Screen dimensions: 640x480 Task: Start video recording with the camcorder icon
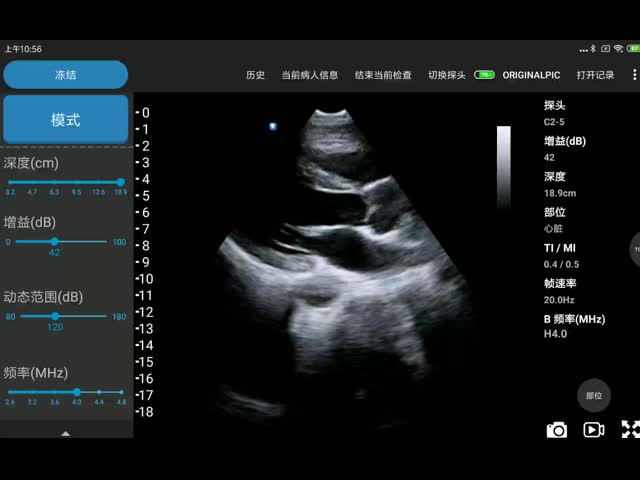pyautogui.click(x=594, y=430)
